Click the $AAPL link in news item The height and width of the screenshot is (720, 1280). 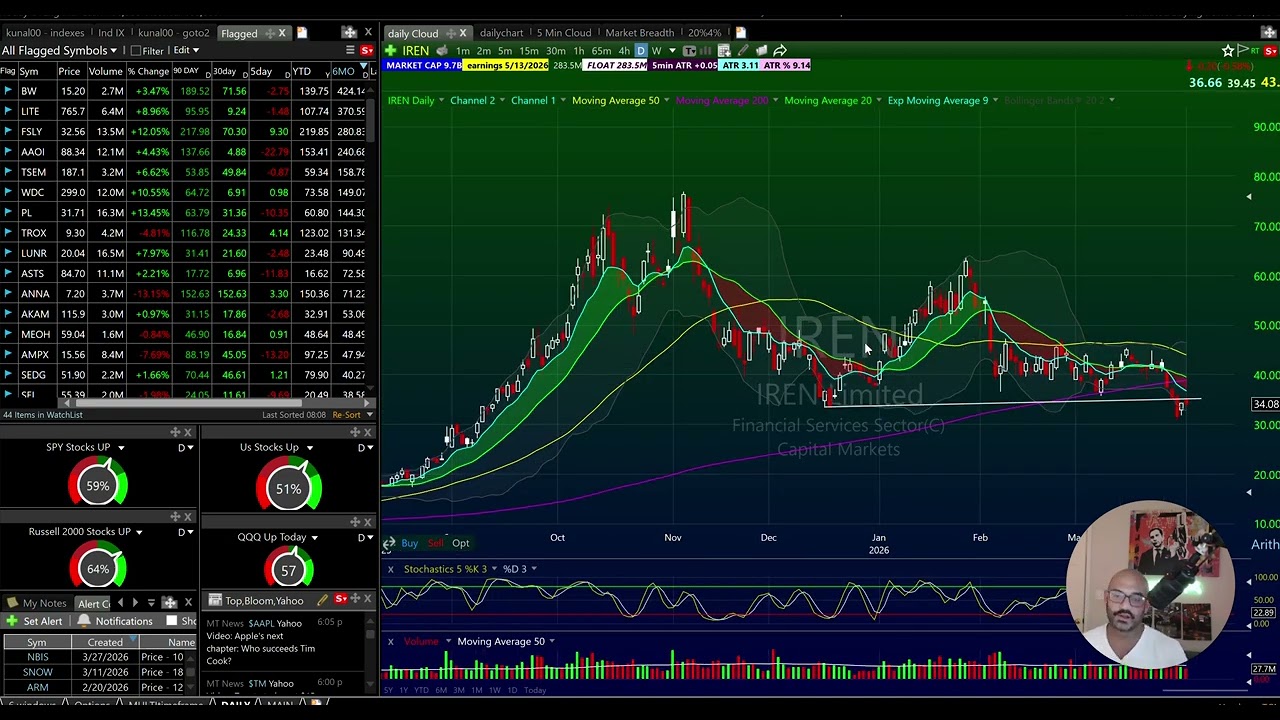tap(259, 623)
